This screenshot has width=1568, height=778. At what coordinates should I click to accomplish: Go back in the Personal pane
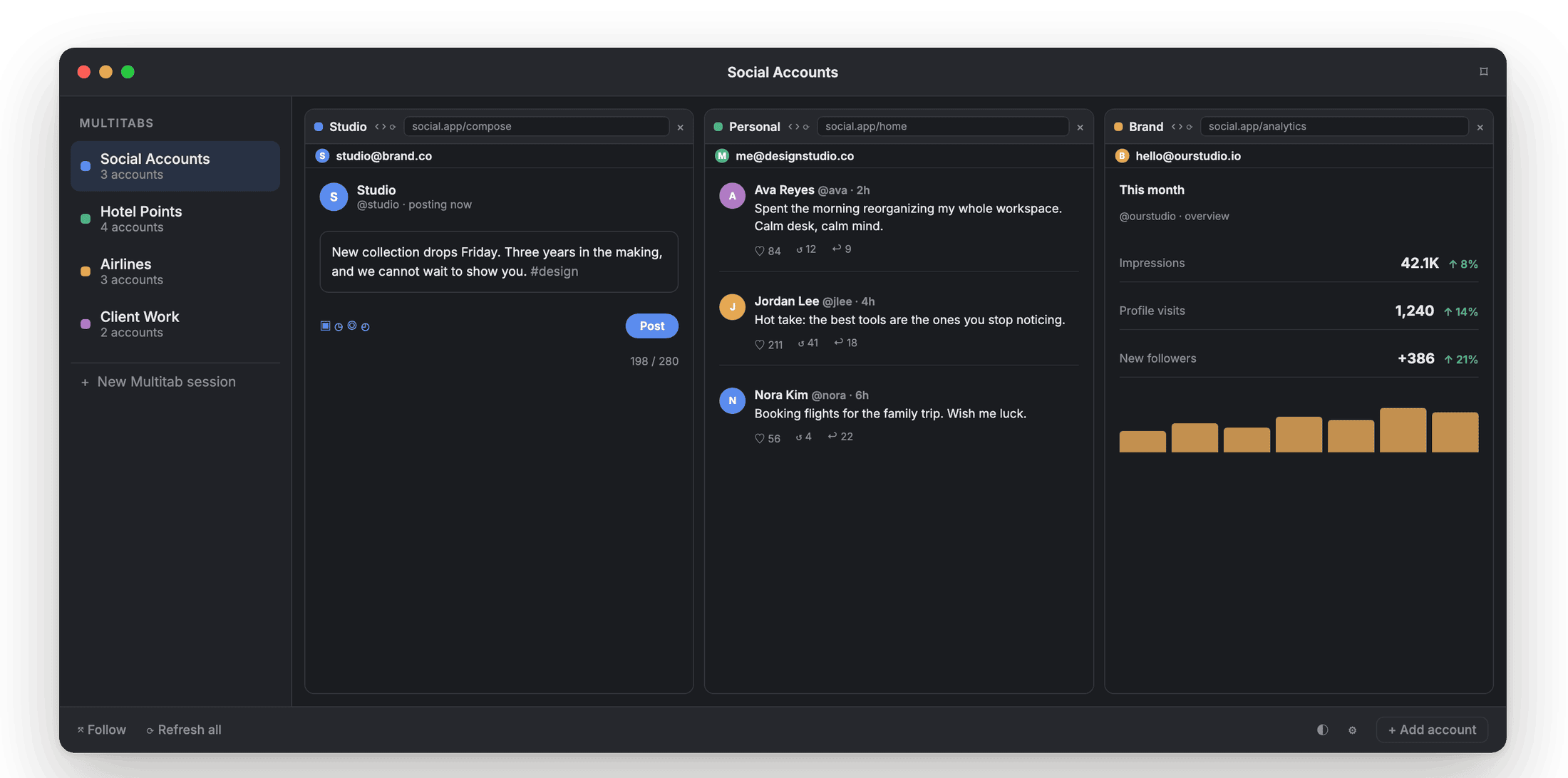[x=790, y=127]
